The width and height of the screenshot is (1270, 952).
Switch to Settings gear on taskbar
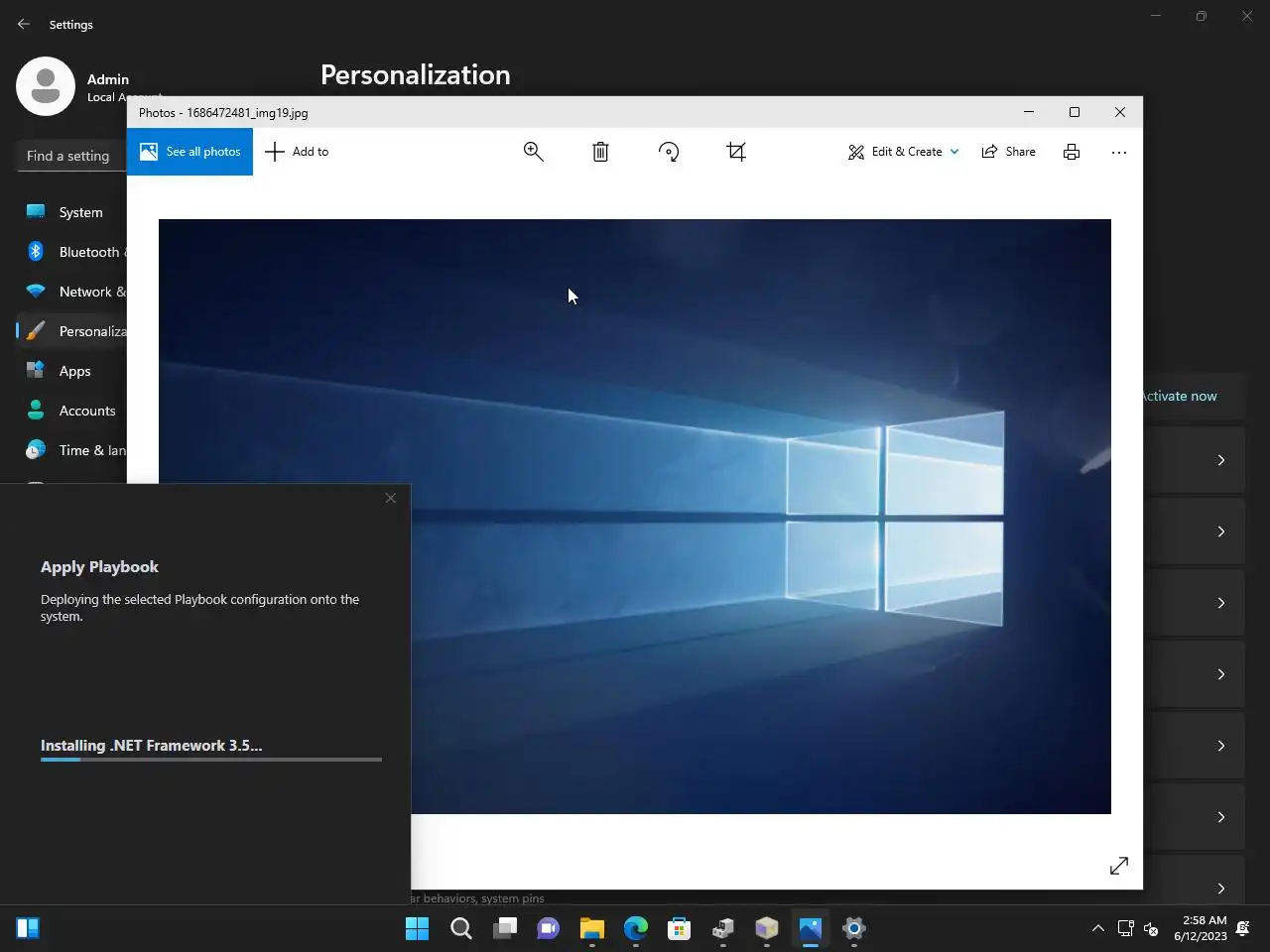point(854,928)
